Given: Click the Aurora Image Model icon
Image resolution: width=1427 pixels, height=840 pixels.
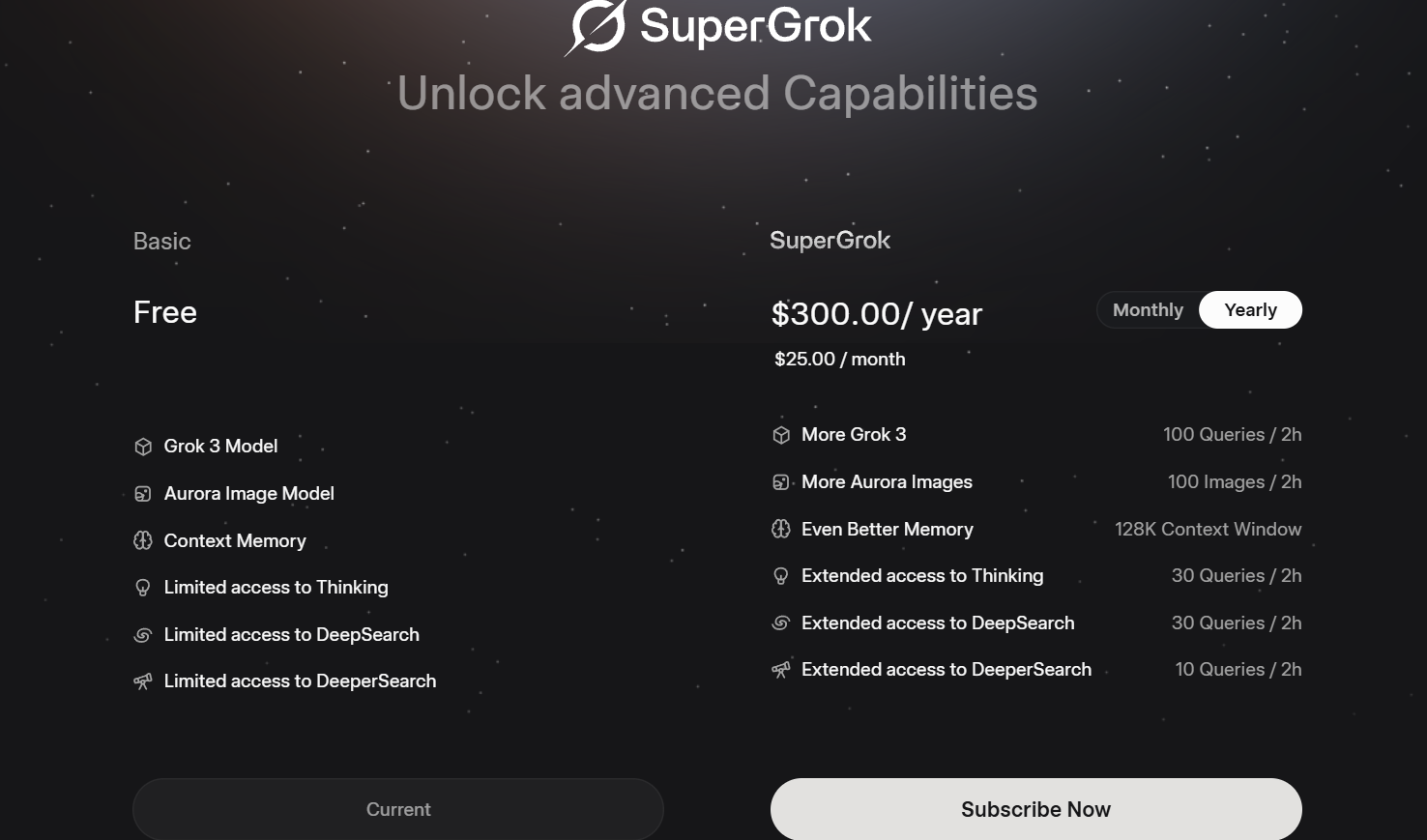Looking at the screenshot, I should click(143, 494).
